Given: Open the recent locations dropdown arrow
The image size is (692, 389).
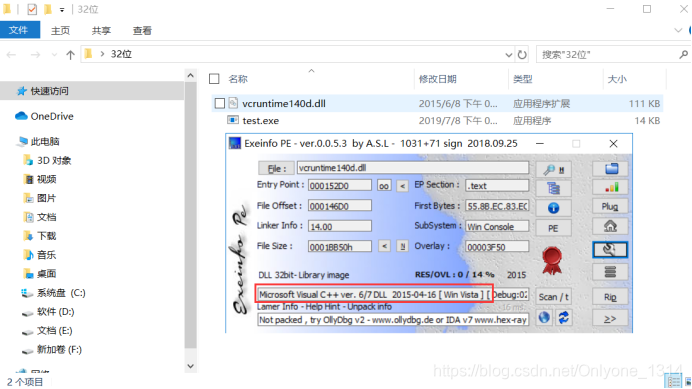Looking at the screenshot, I should point(54,55).
